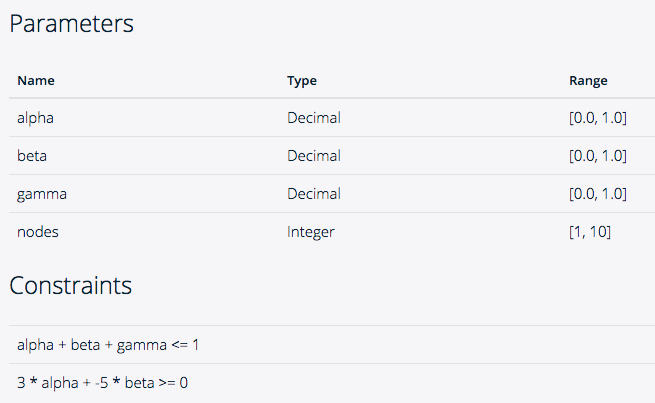Select the nodes parameter name
The width and height of the screenshot is (655, 403).
point(38,232)
